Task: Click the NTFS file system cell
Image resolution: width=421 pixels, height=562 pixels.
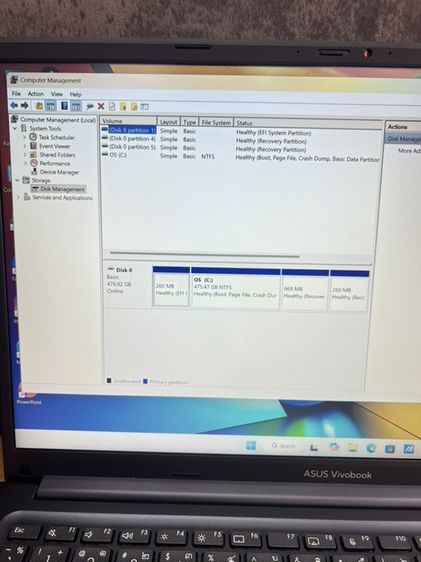Action: pyautogui.click(x=208, y=157)
